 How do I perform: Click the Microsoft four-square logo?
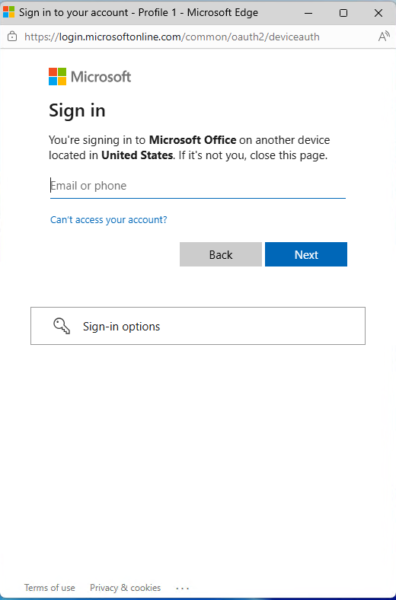(x=57, y=77)
